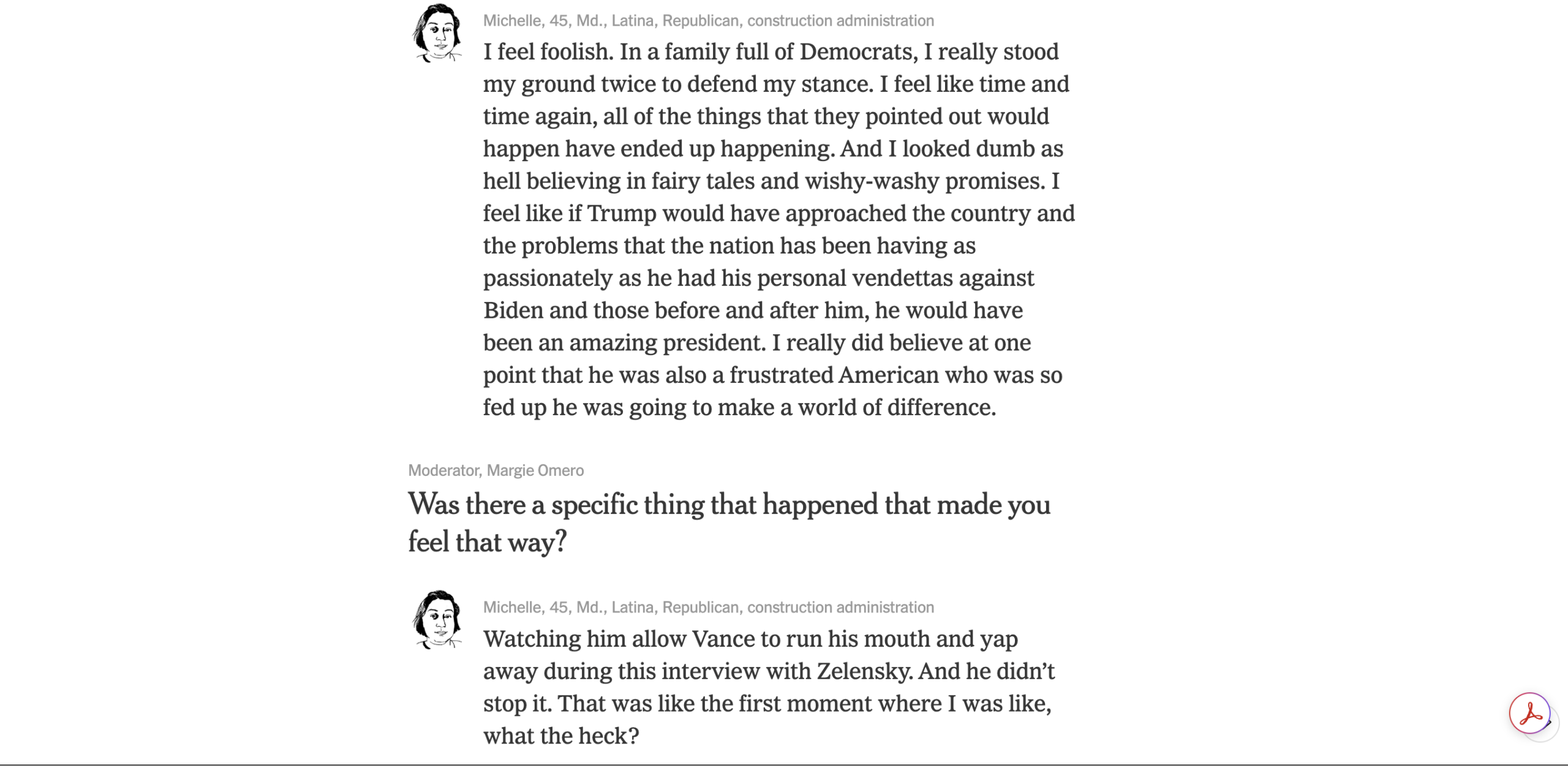Click the phrase 'wishy-washy promises'
1568x768 pixels.
(924, 182)
